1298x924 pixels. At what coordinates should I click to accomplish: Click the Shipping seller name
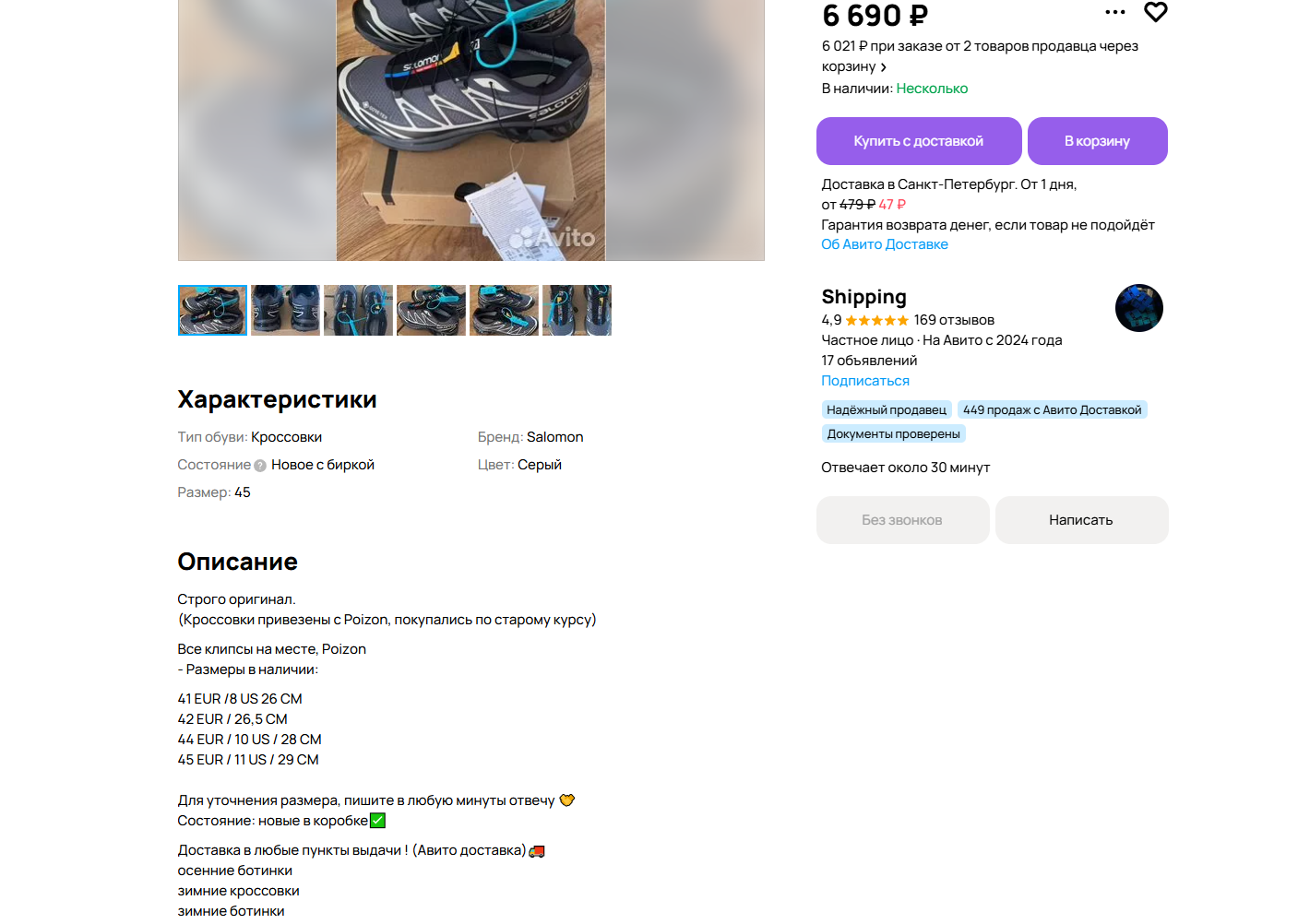[863, 297]
